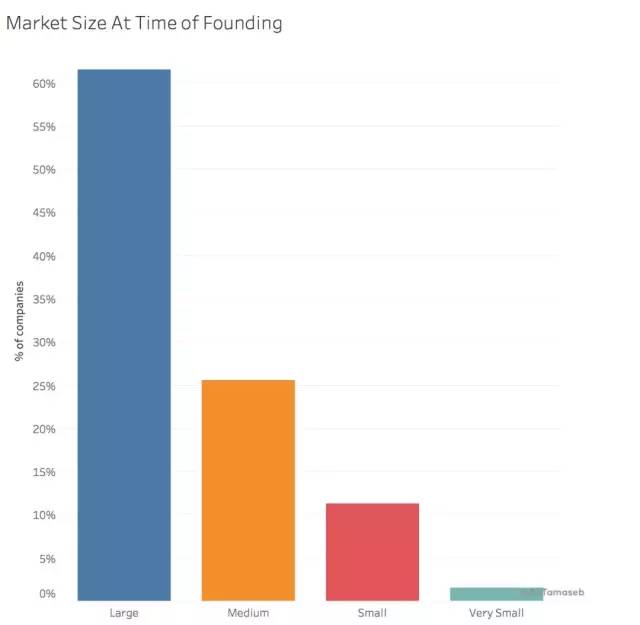
Task: Click the 0% y-axis tick label
Action: point(46,594)
